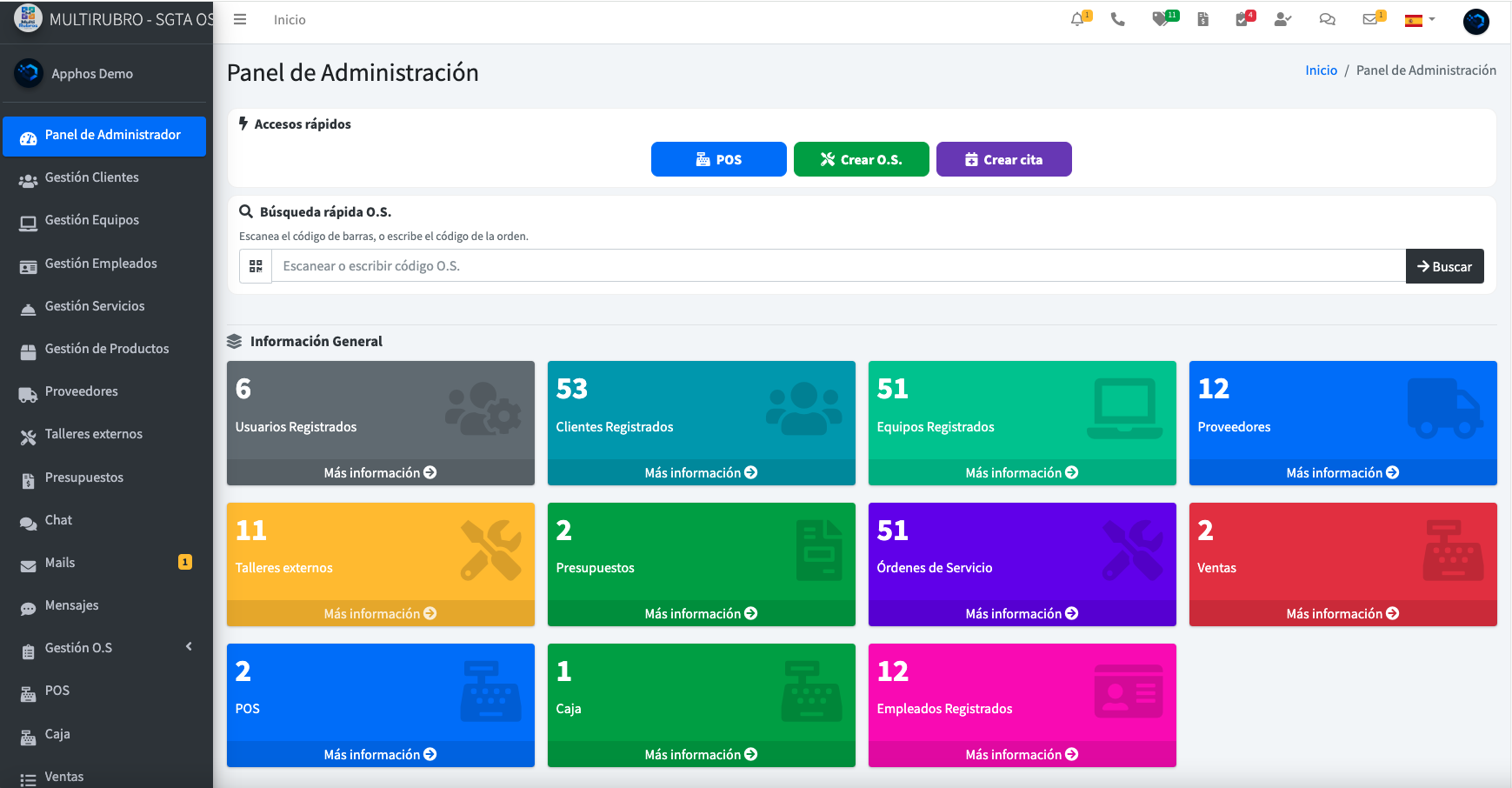This screenshot has height=788, width=1512.
Task: Click the Mensajes icon in sidebar
Action: click(28, 608)
